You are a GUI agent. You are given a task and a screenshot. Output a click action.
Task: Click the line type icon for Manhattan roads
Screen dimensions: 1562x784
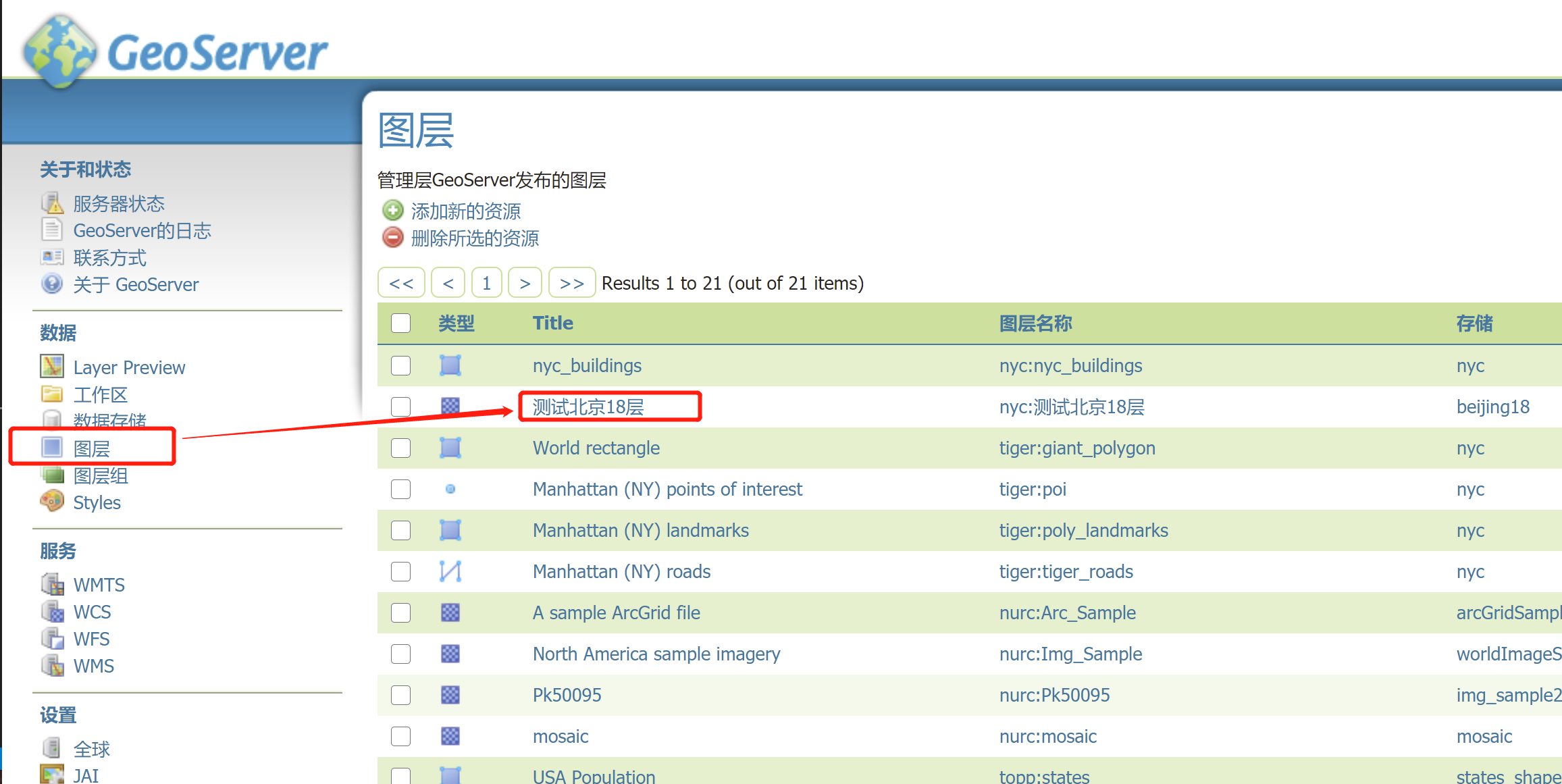pos(450,571)
